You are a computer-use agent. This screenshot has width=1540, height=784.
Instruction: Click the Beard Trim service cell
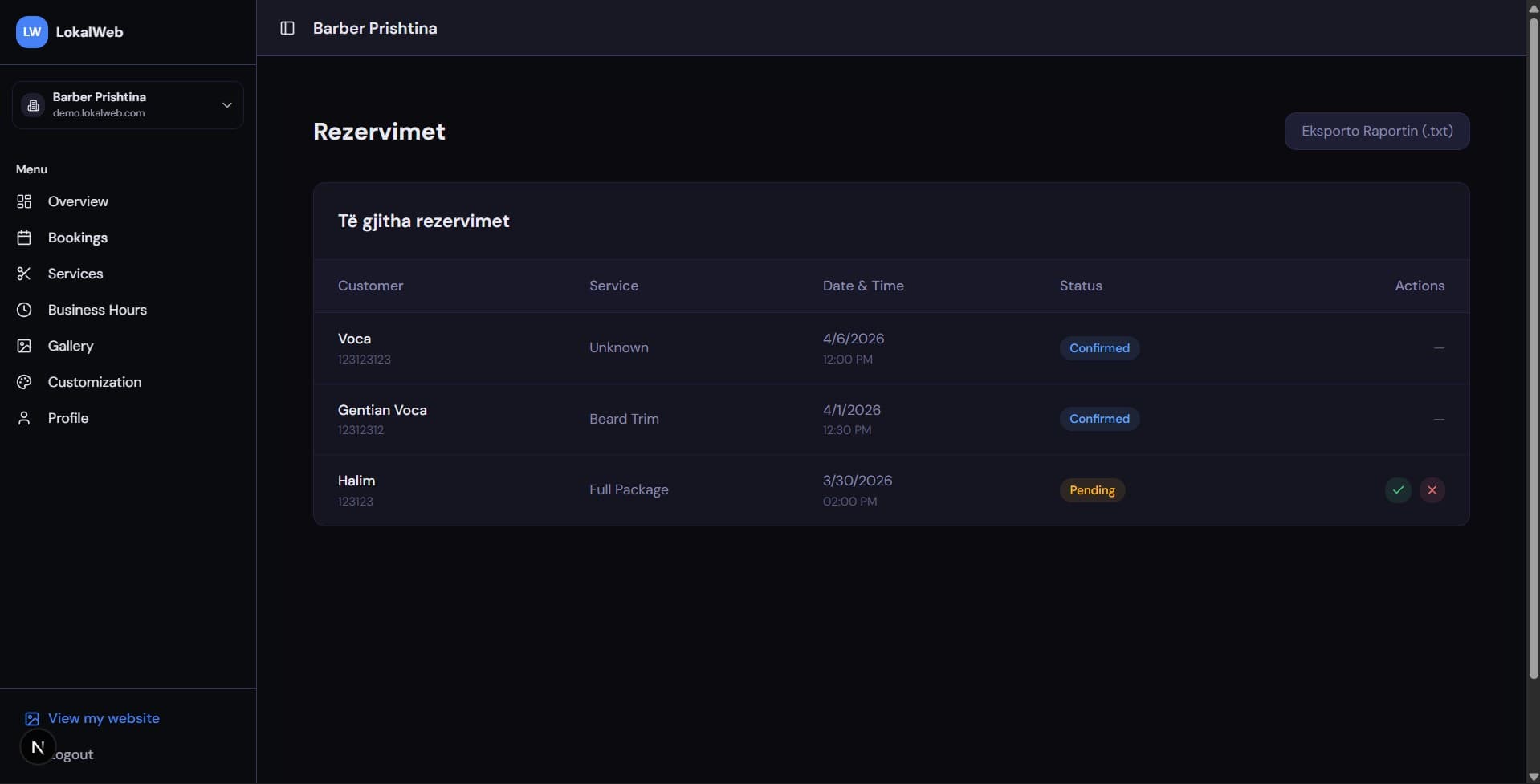[624, 419]
